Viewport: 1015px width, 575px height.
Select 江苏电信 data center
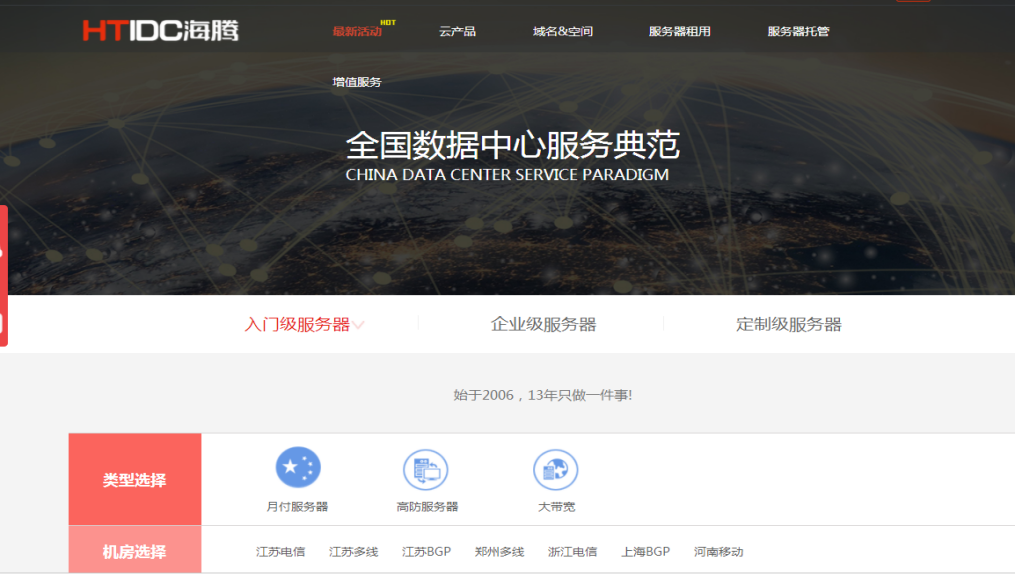(281, 552)
